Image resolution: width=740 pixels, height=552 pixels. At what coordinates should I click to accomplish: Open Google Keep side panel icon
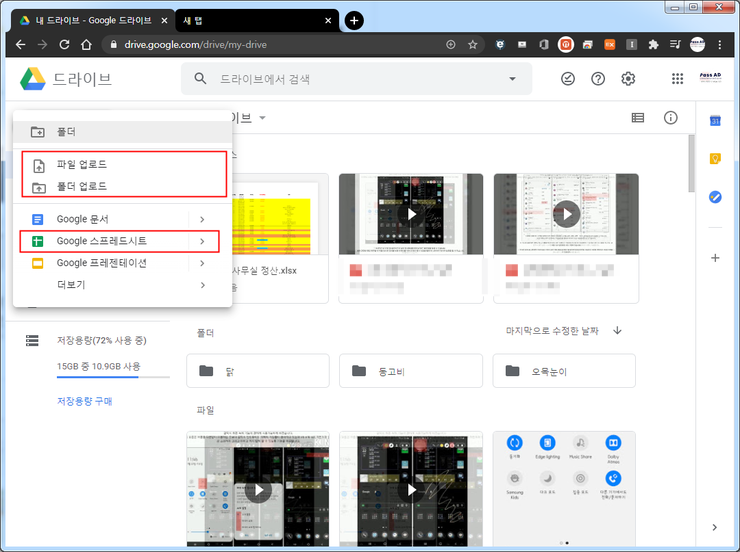pos(715,159)
